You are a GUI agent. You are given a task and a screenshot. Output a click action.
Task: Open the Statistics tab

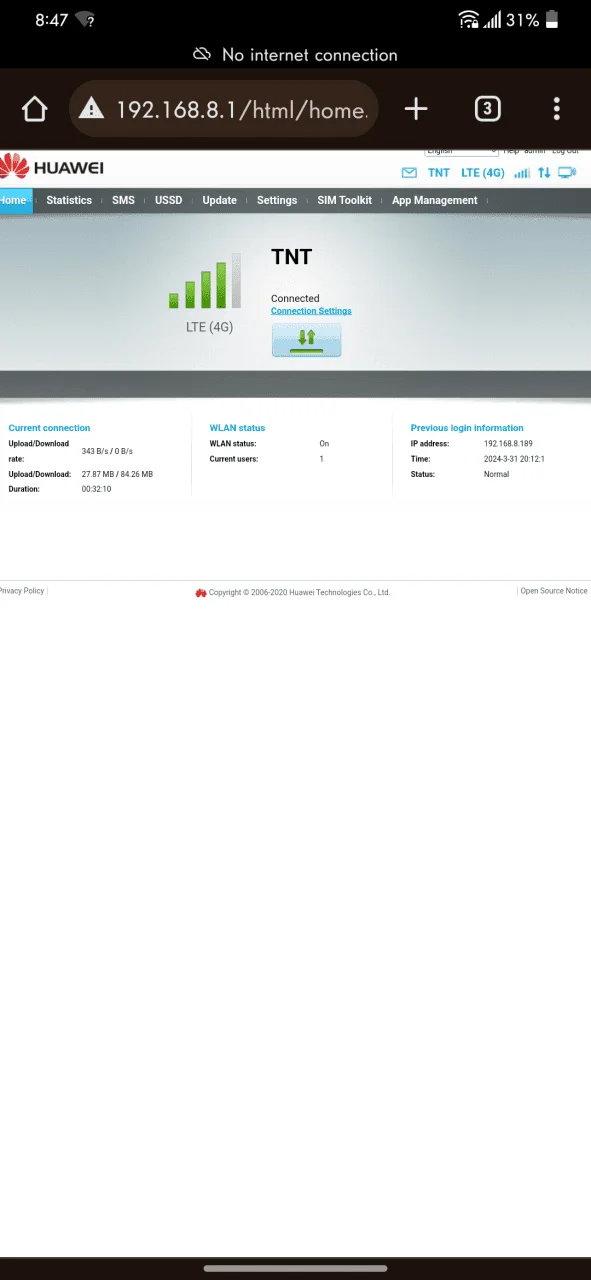click(69, 200)
